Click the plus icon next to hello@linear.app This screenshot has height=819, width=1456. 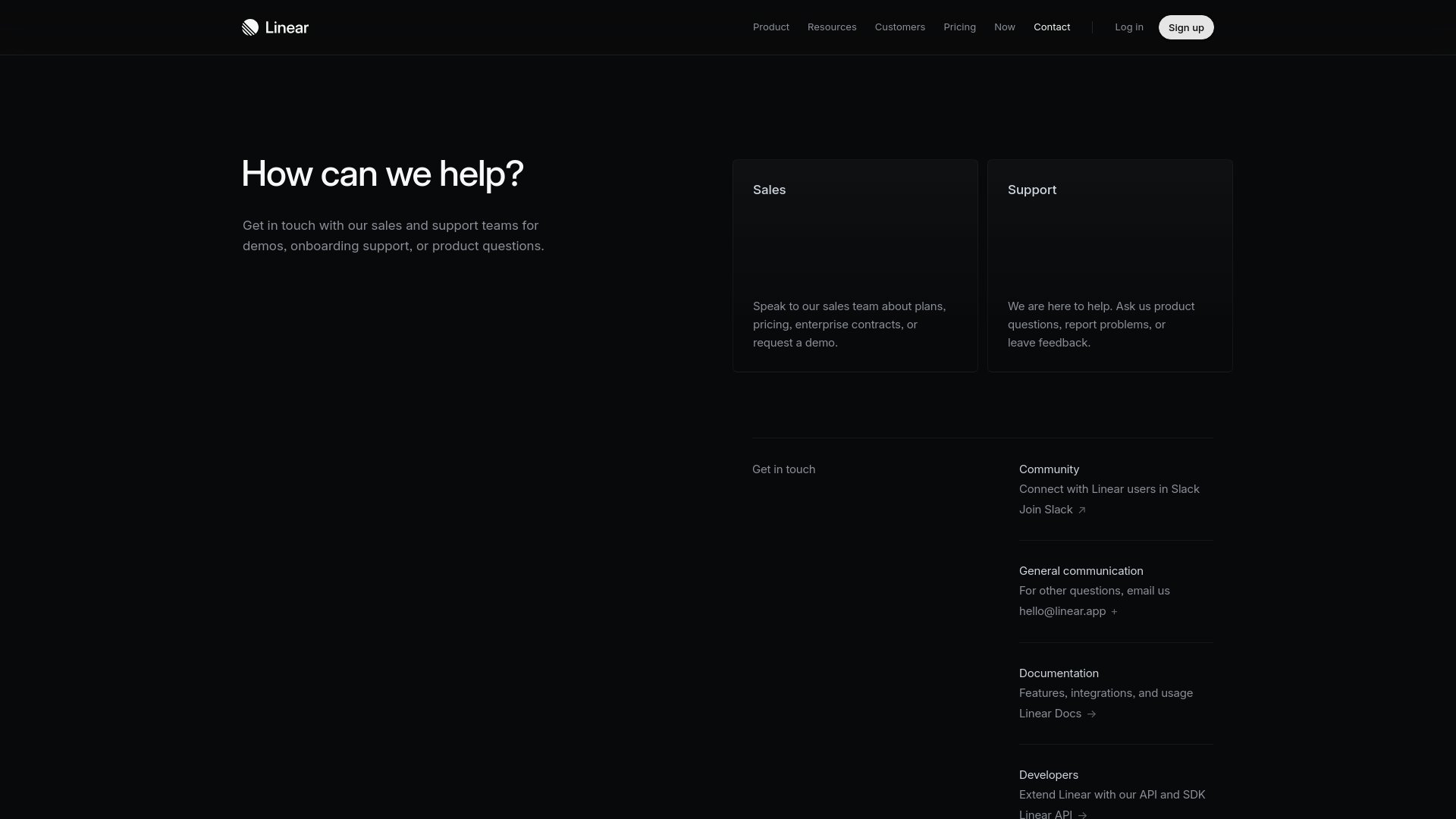pos(1114,612)
